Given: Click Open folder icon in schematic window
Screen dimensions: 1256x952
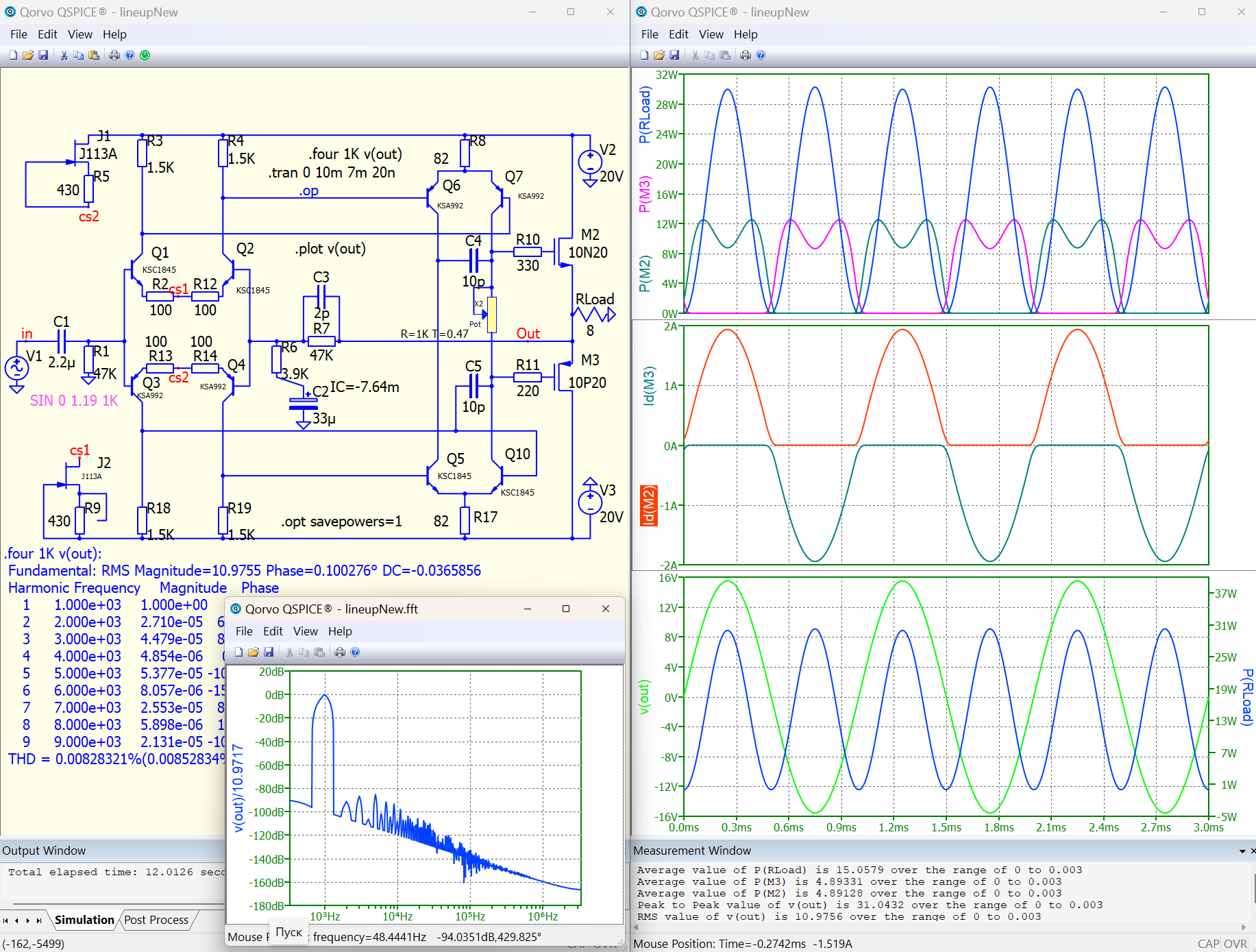Looking at the screenshot, I should pyautogui.click(x=28, y=56).
